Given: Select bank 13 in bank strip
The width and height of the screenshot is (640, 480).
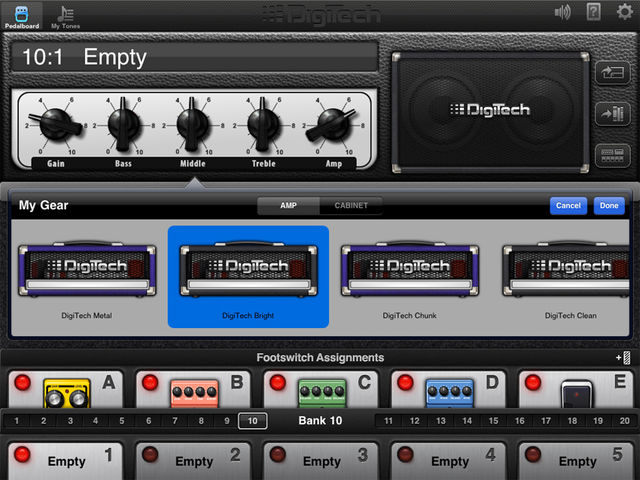Looking at the screenshot, I should [x=441, y=421].
